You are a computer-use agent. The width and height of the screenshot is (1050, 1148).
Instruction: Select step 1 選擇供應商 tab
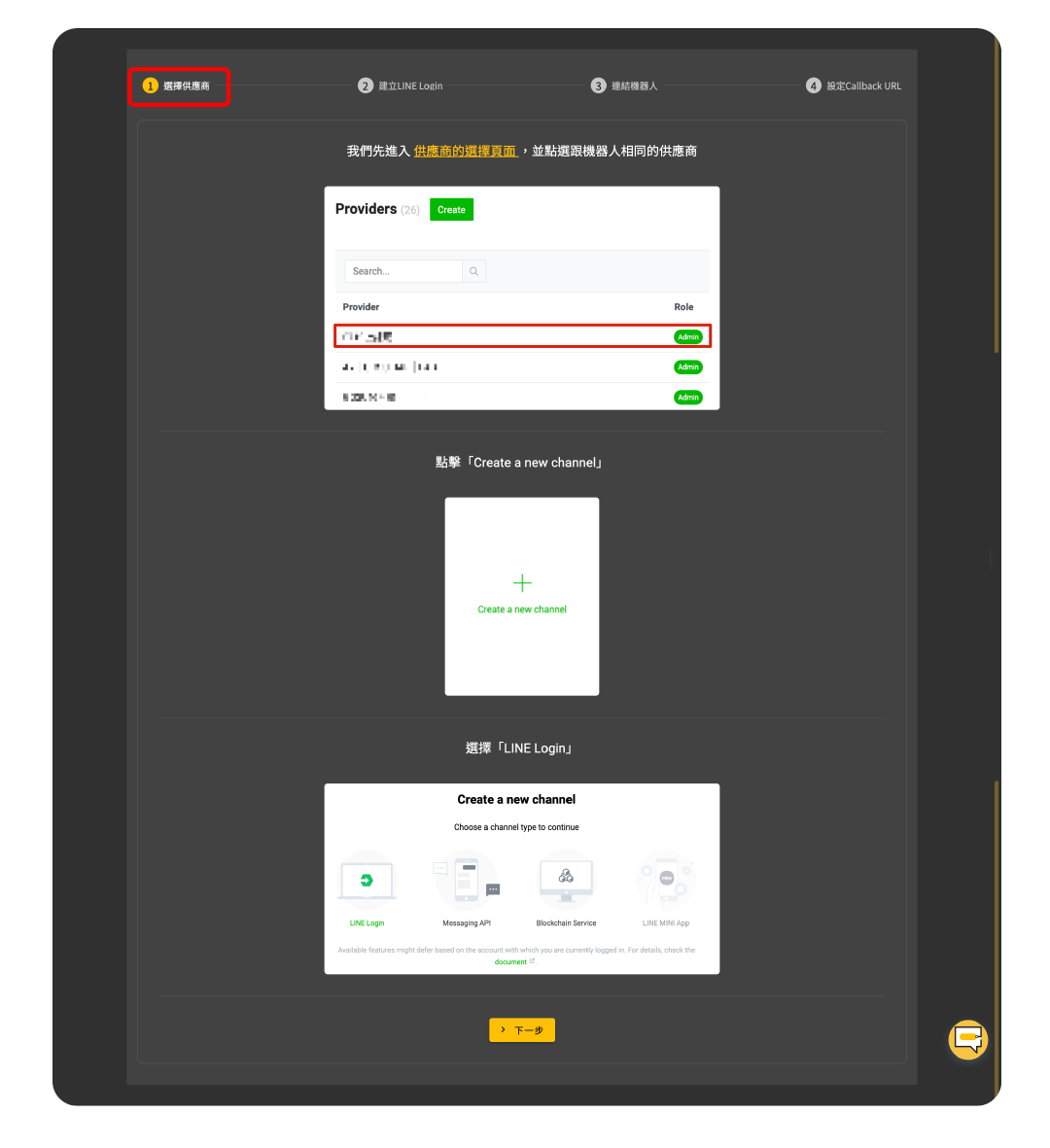[x=178, y=87]
